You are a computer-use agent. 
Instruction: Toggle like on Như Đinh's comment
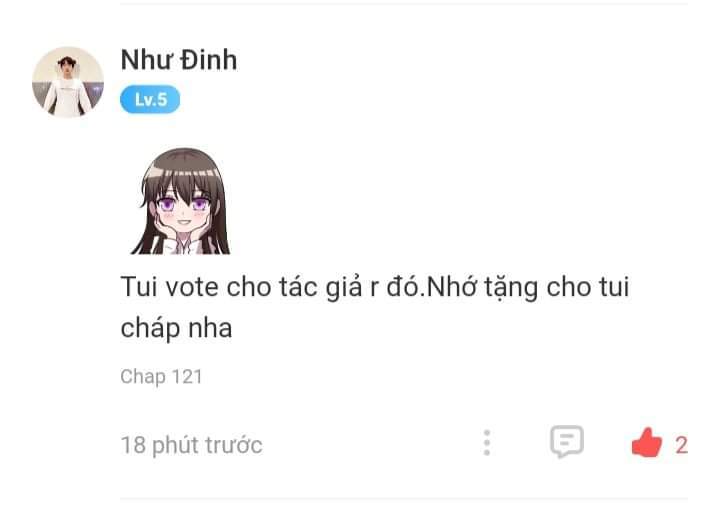click(647, 443)
